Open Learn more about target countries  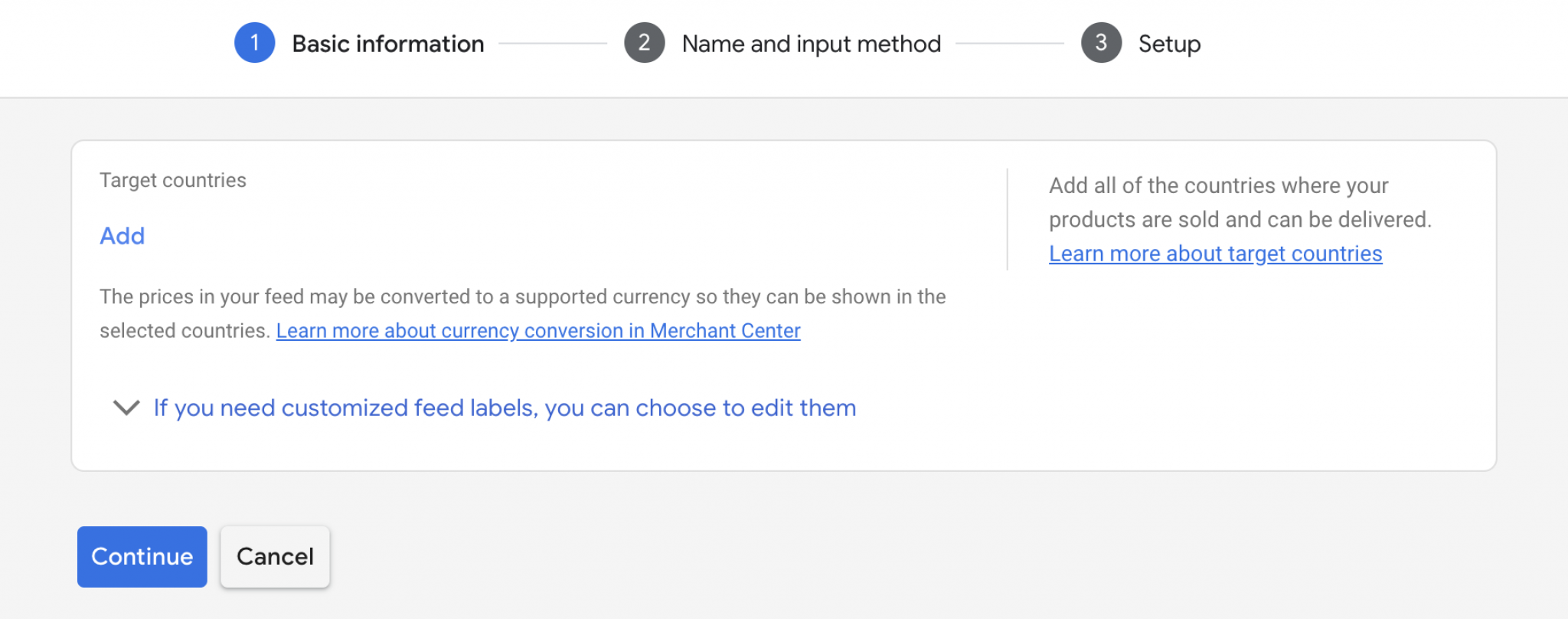coord(1215,254)
